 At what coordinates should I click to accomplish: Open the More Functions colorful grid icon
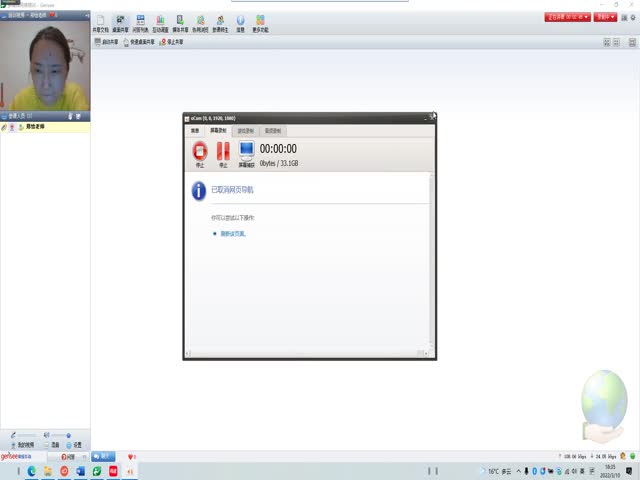(260, 24)
